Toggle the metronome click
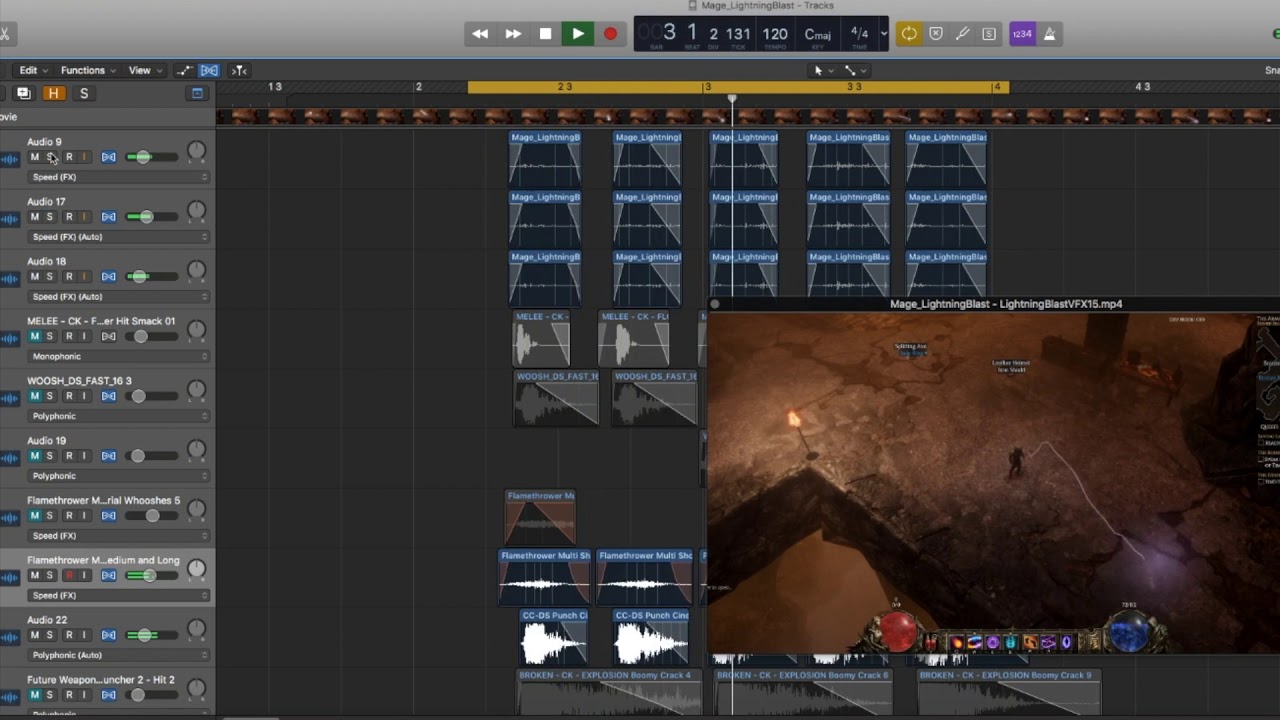Image resolution: width=1280 pixels, height=720 pixels. pos(1049,34)
